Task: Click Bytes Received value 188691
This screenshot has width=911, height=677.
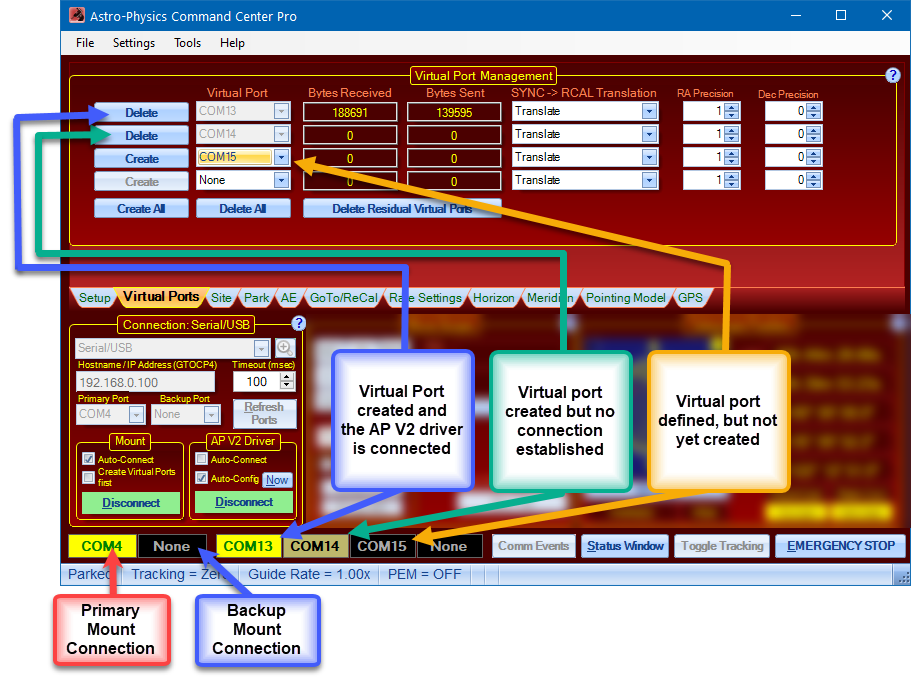Action: (350, 112)
